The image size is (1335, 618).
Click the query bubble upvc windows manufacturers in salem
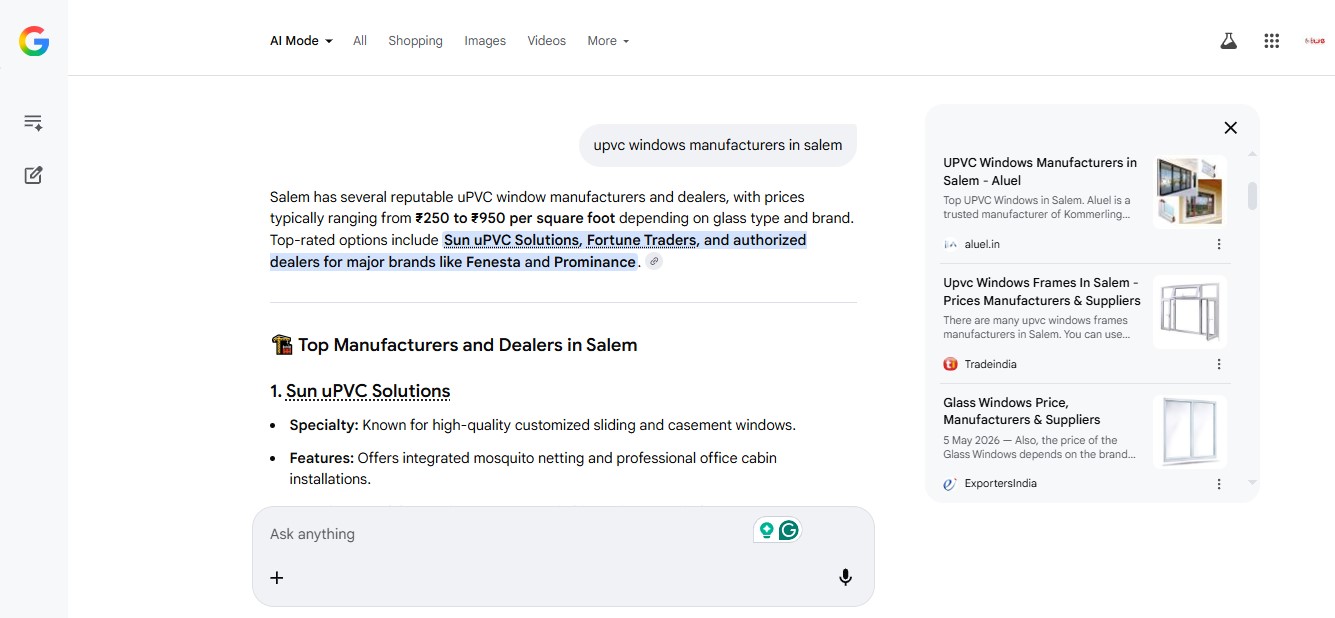718,145
